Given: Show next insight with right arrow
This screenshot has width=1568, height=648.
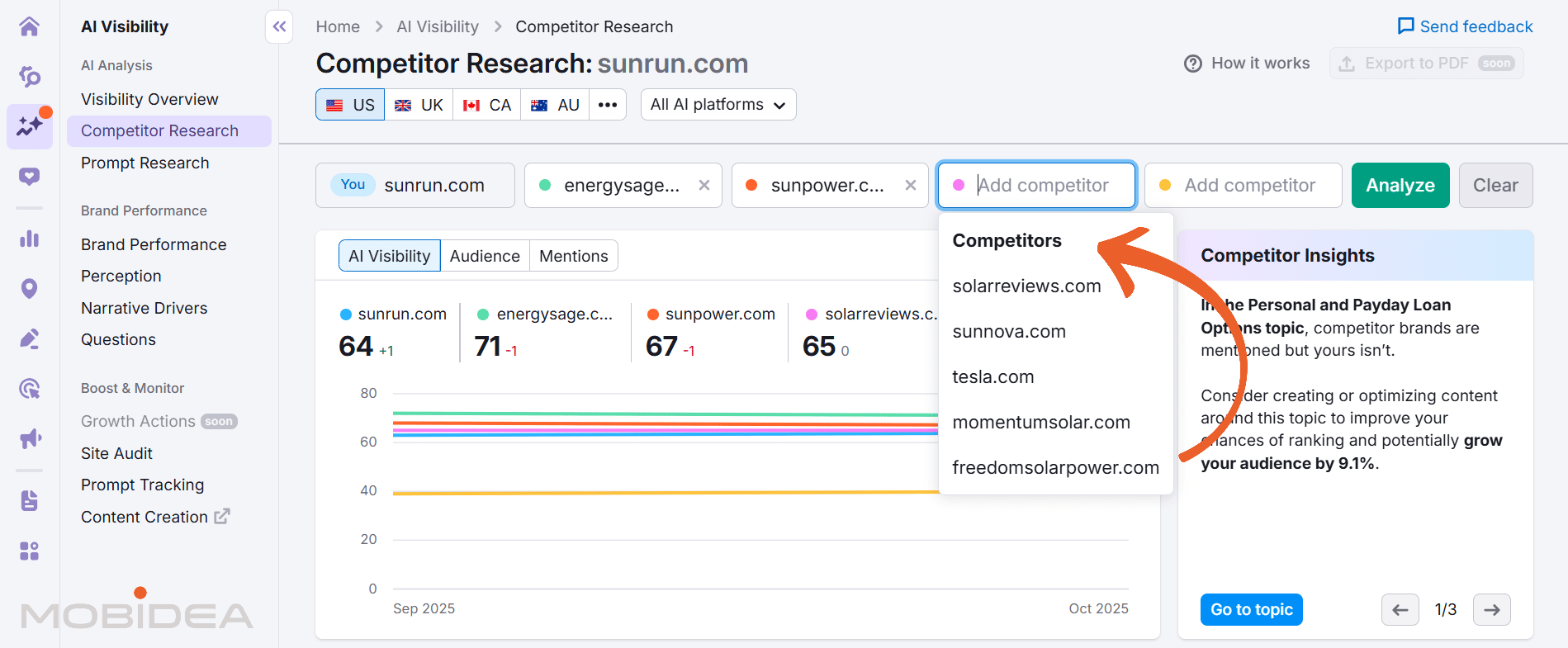Looking at the screenshot, I should (x=1491, y=610).
